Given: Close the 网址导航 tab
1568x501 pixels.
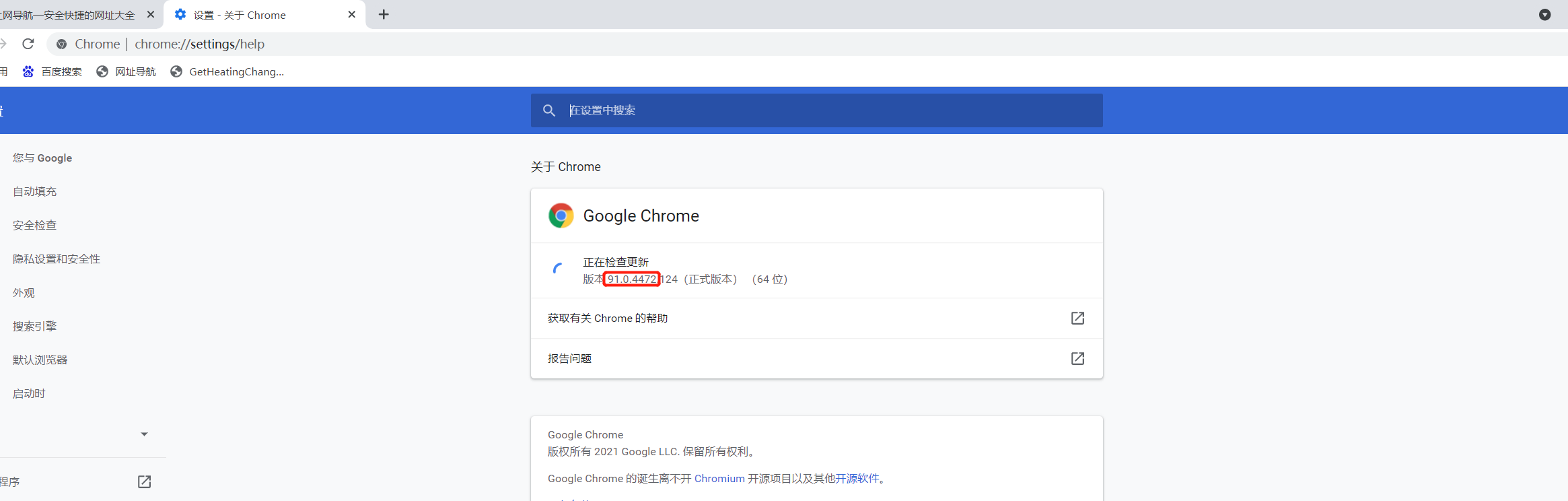Looking at the screenshot, I should click(x=150, y=14).
